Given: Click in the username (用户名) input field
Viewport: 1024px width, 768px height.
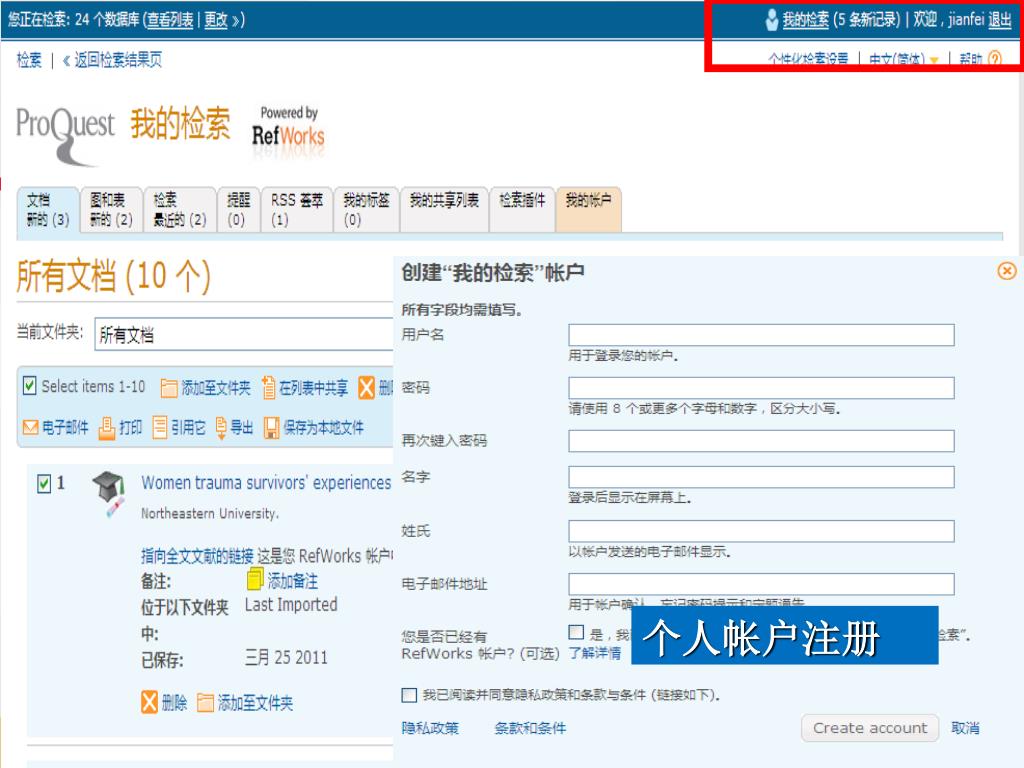Looking at the screenshot, I should tap(761, 335).
